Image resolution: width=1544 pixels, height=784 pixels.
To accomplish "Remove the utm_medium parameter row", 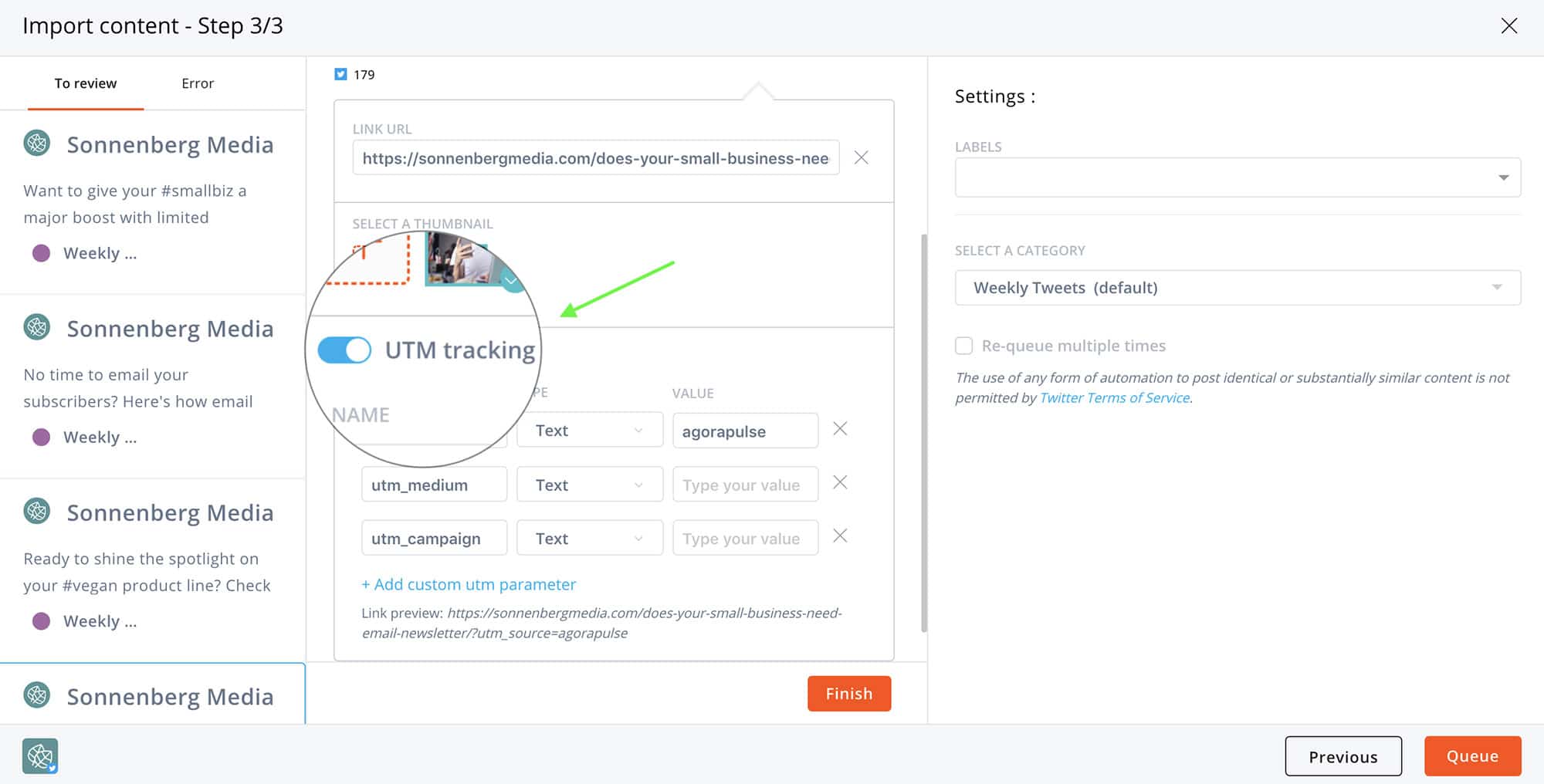I will 840,482.
